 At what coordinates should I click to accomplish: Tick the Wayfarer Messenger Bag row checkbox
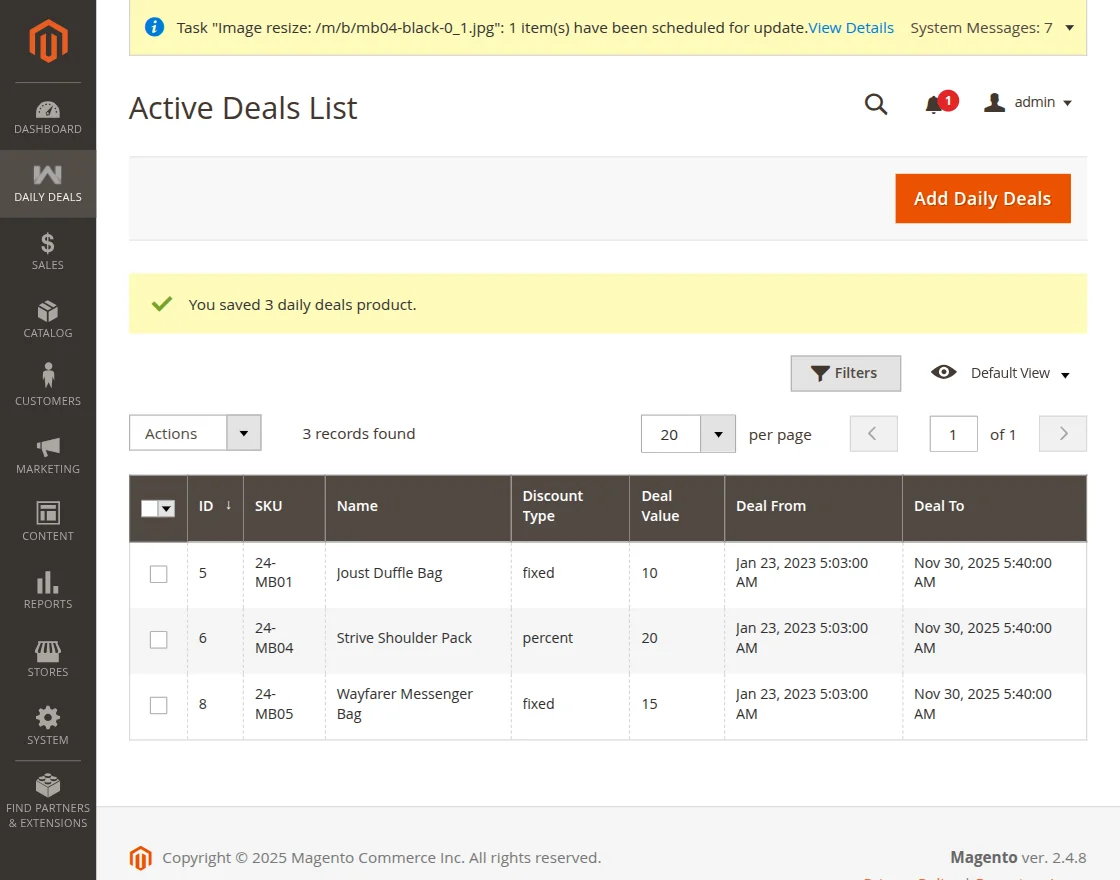pos(158,705)
